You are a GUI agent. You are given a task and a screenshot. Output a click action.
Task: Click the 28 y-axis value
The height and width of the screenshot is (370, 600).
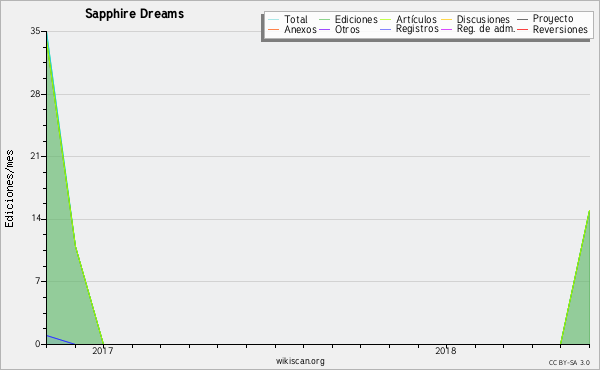[35, 94]
